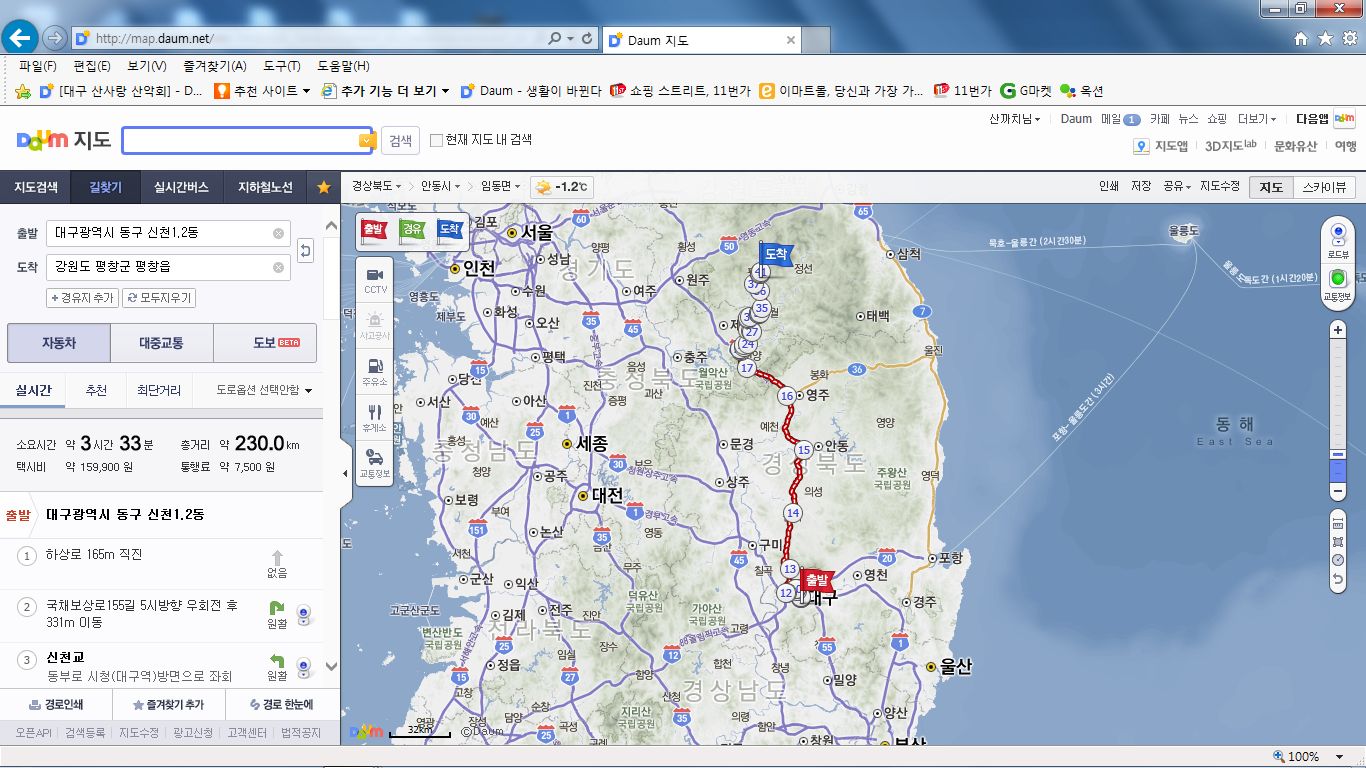Open 안동시 city dropdown
1366x768 pixels.
[440, 187]
